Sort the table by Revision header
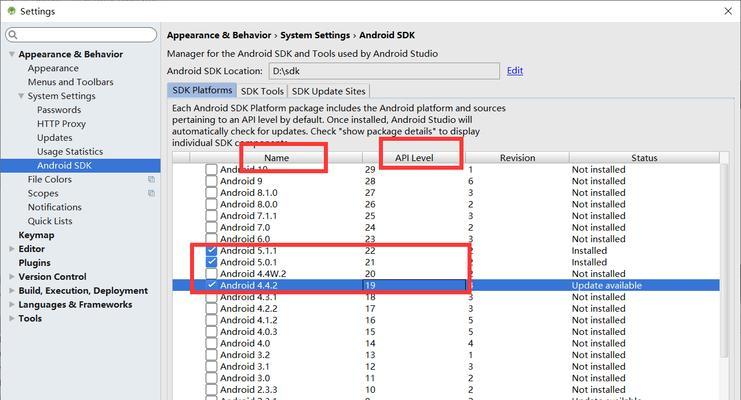The width and height of the screenshot is (741, 400). point(517,157)
